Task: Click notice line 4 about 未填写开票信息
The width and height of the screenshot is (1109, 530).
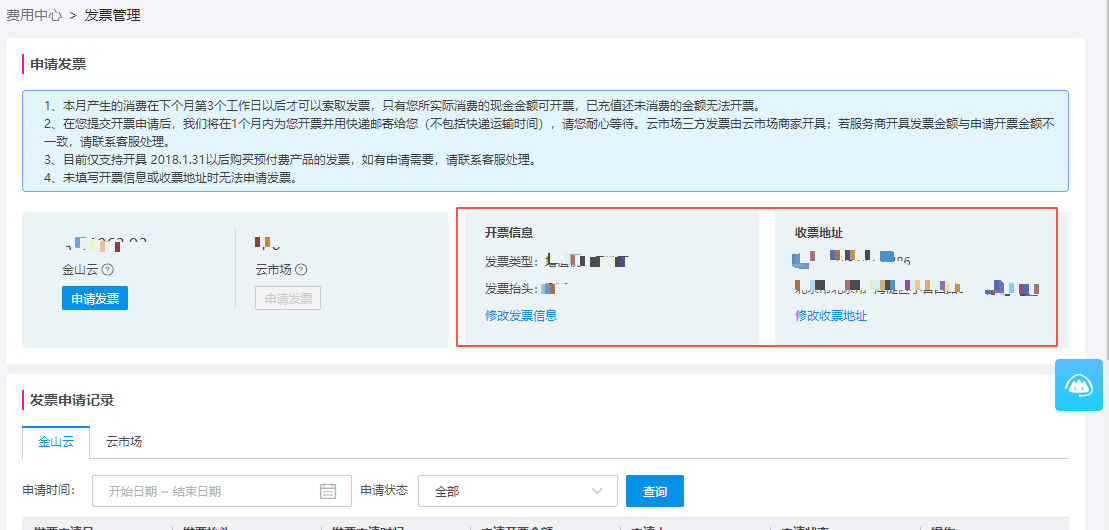Action: [x=170, y=178]
